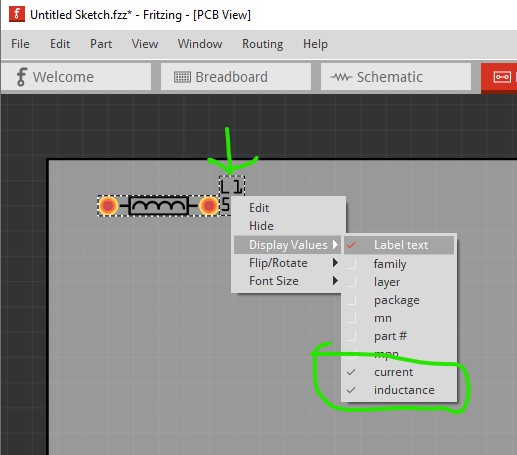Click the right orange solder pad of the inductor
Screen dimensions: 517x455
[209, 206]
